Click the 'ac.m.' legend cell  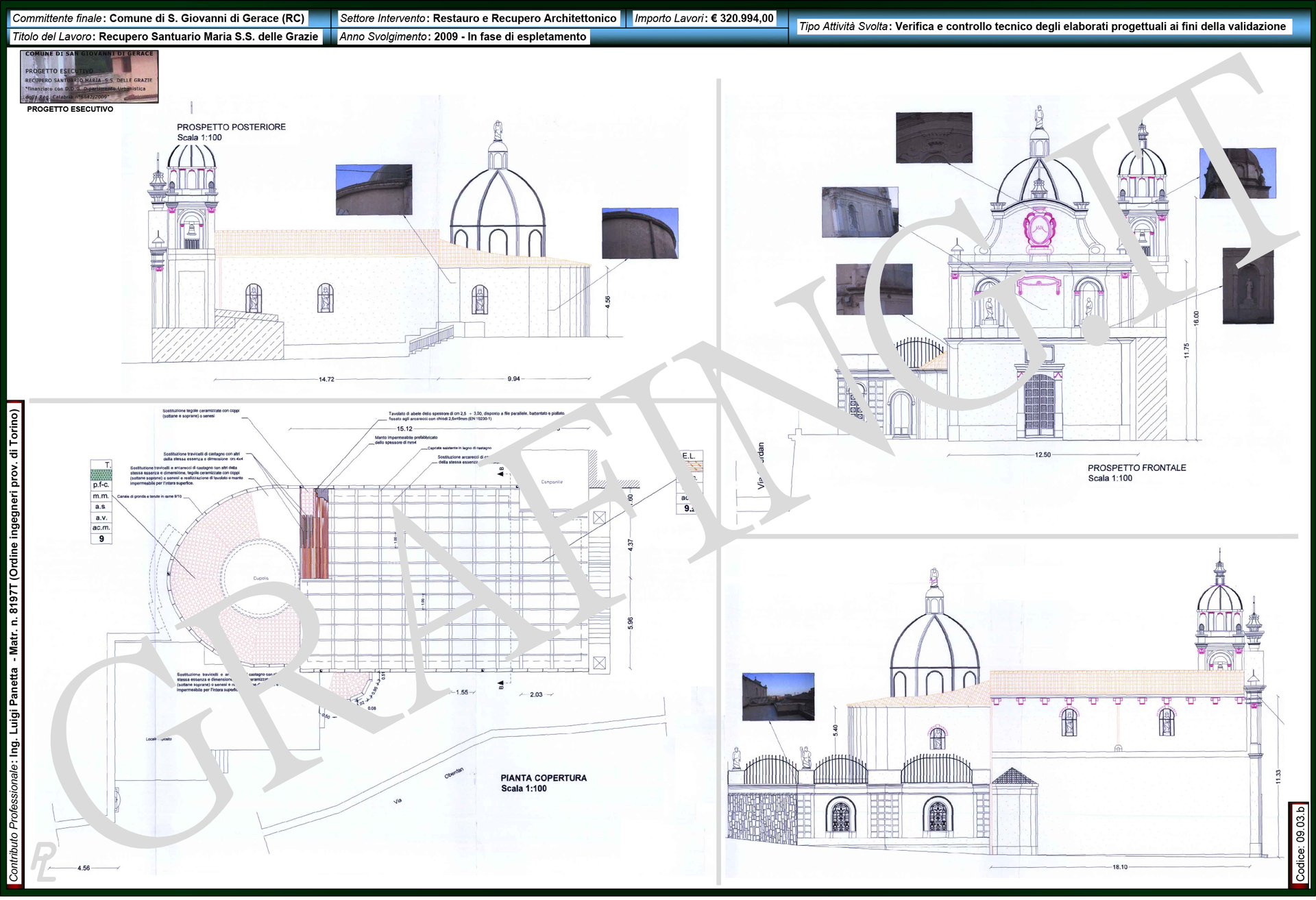101,528
